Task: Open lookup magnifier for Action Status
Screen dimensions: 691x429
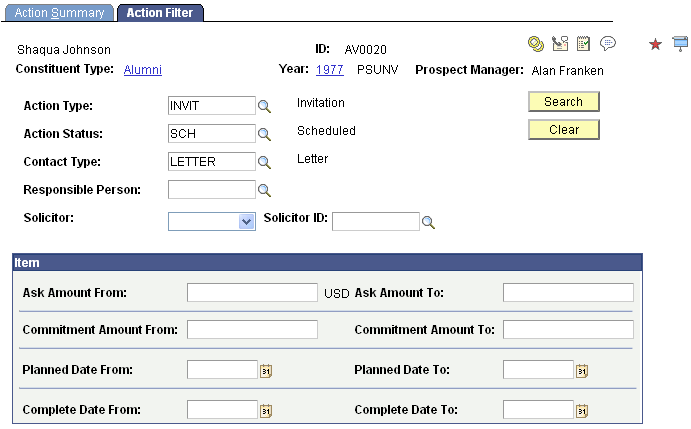Action: click(264, 134)
